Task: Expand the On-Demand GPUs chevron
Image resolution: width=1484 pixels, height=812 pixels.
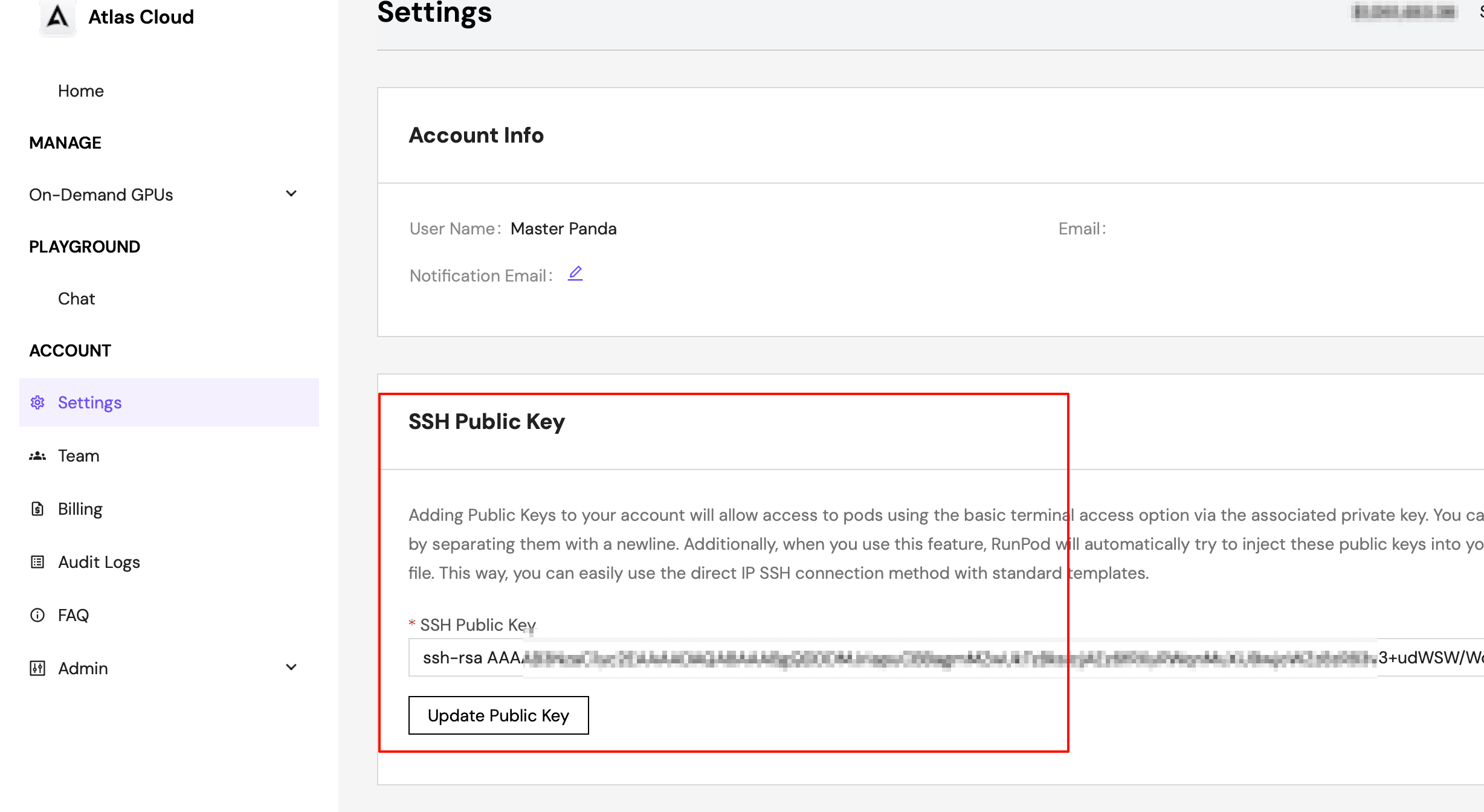Action: pyautogui.click(x=291, y=194)
